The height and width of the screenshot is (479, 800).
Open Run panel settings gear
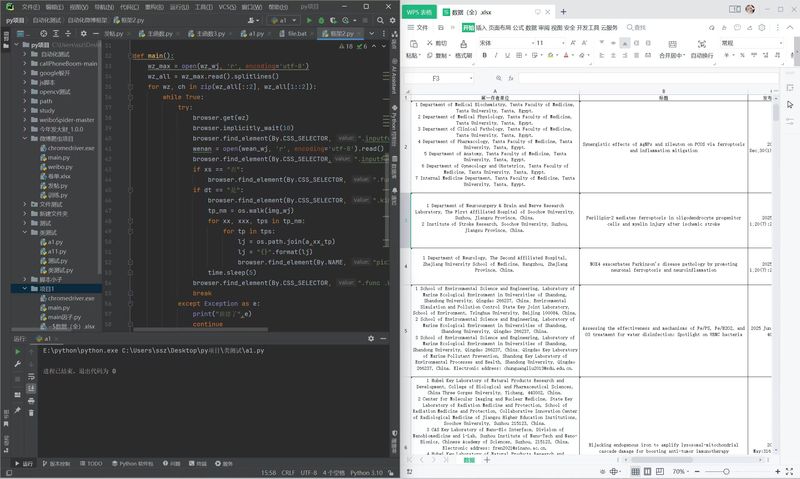(371, 338)
